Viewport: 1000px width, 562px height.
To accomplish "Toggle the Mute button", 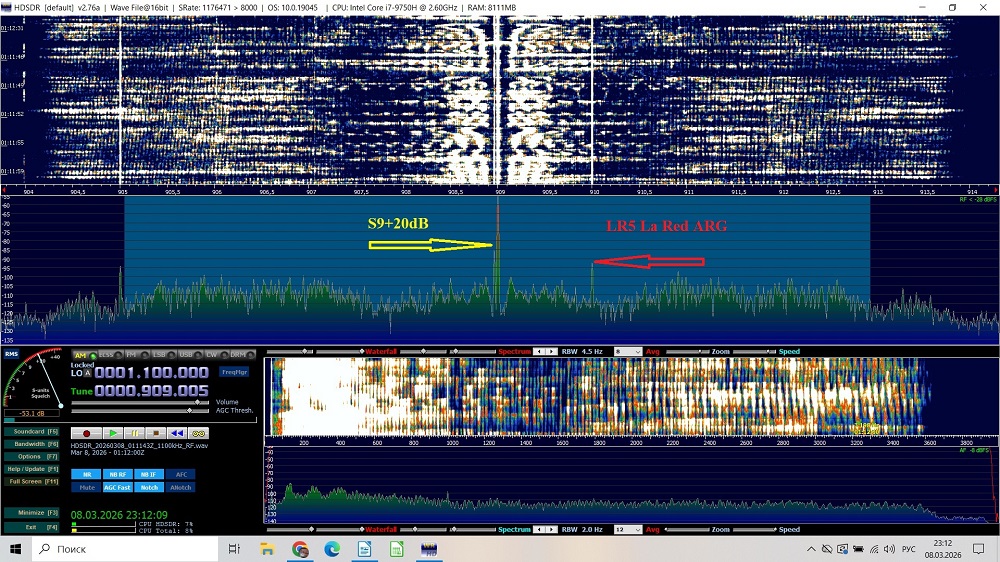I will (87, 487).
